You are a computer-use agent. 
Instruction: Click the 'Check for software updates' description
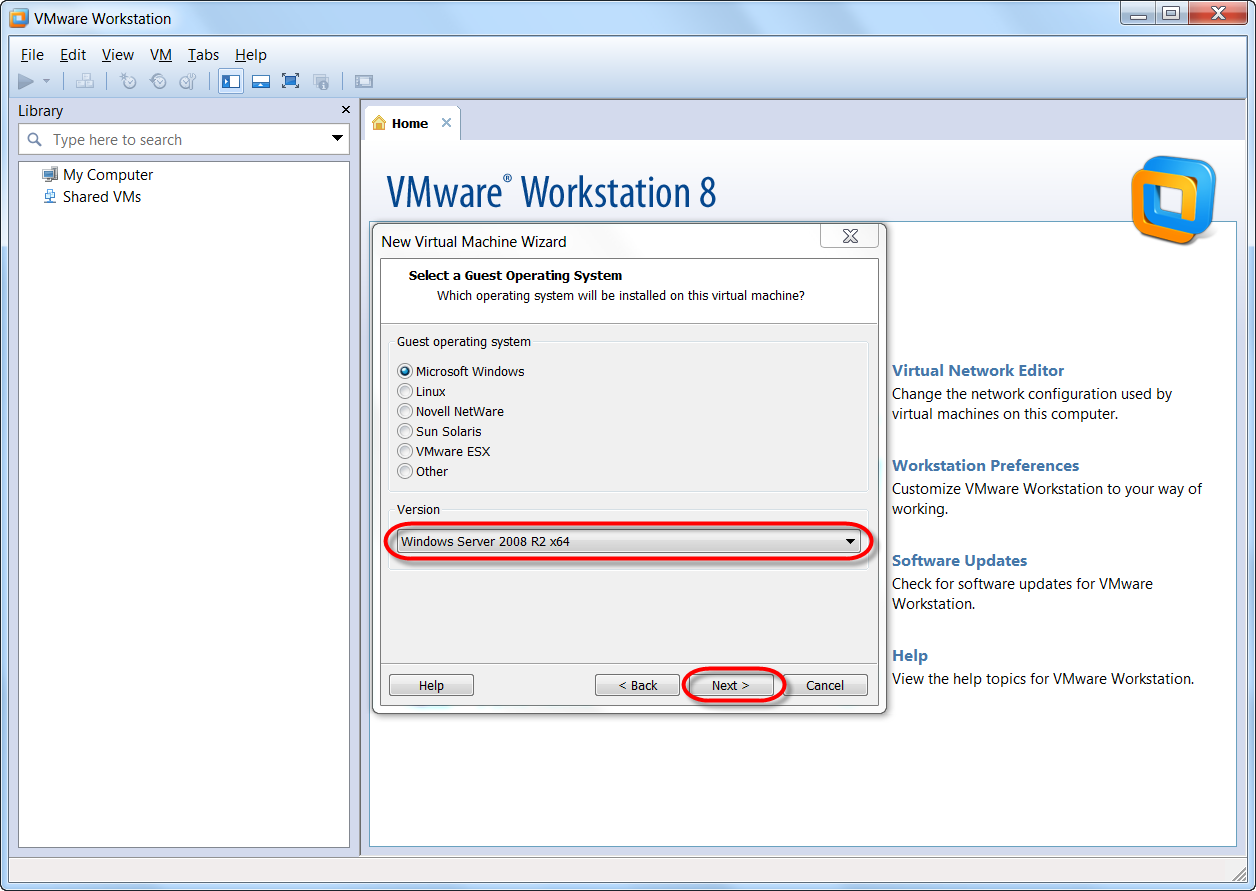1022,593
